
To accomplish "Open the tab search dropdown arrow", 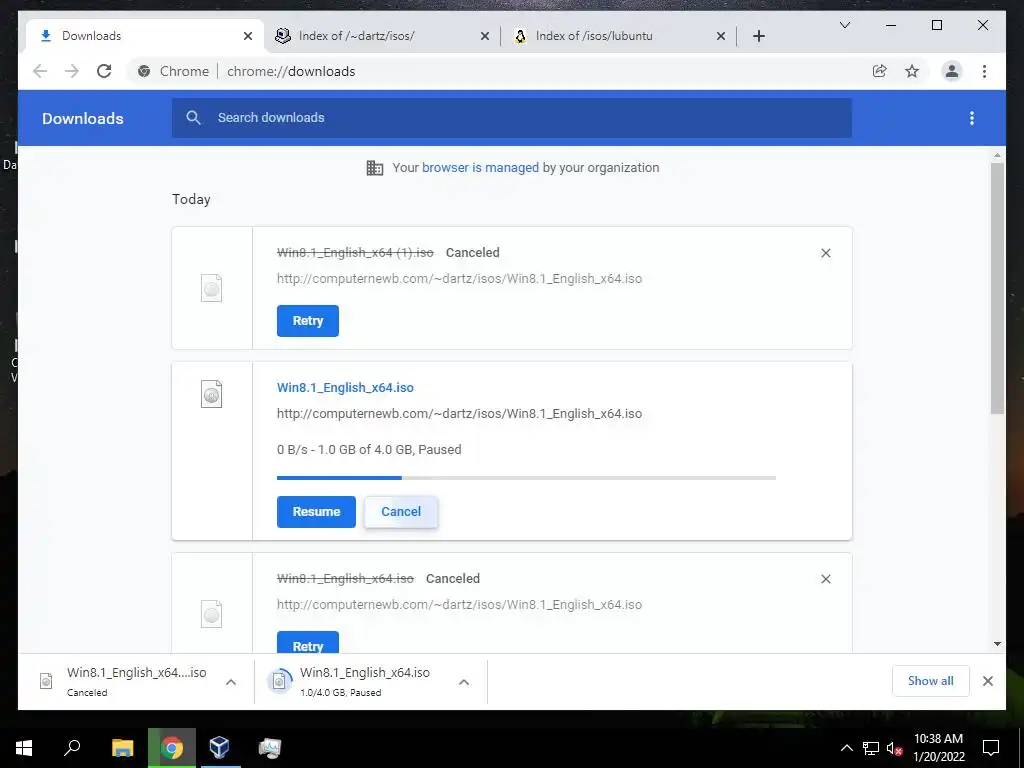I will click(x=844, y=25).
